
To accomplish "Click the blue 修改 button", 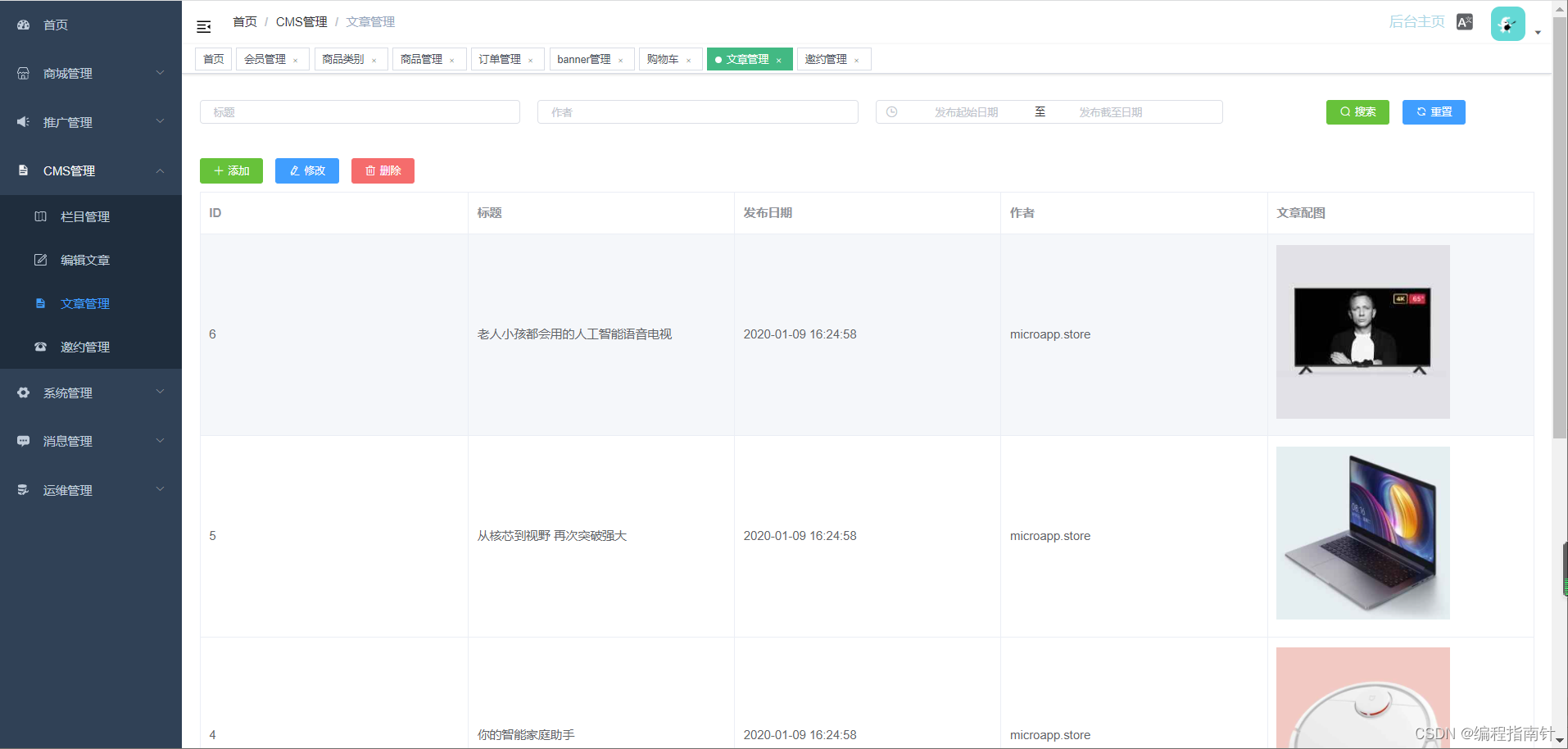I will pos(307,170).
